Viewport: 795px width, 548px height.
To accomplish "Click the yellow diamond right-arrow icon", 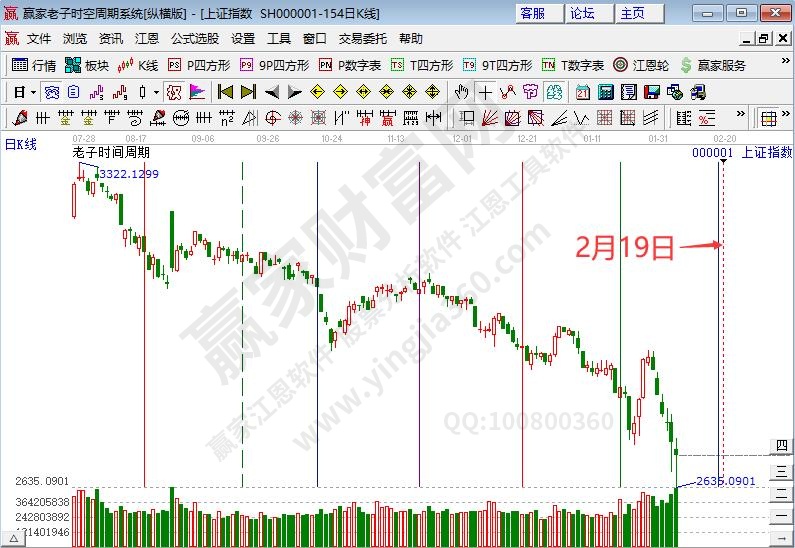I will click(340, 92).
